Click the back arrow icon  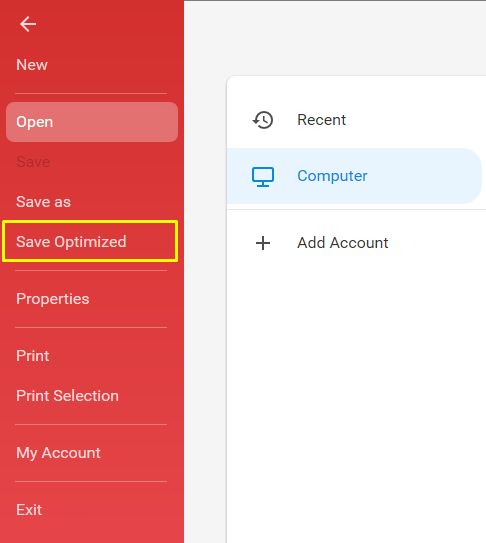pyautogui.click(x=28, y=24)
